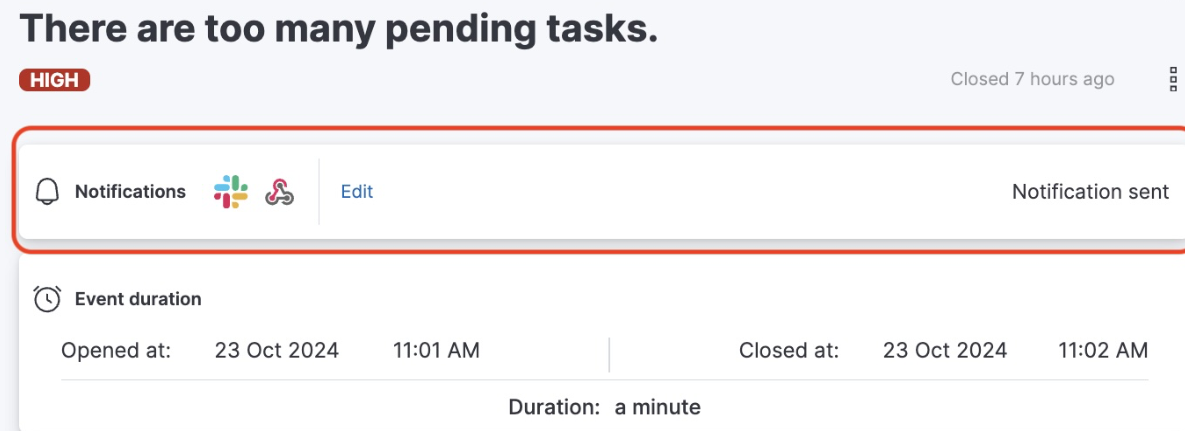
Task: Click the "a minute" duration value
Action: (x=658, y=407)
